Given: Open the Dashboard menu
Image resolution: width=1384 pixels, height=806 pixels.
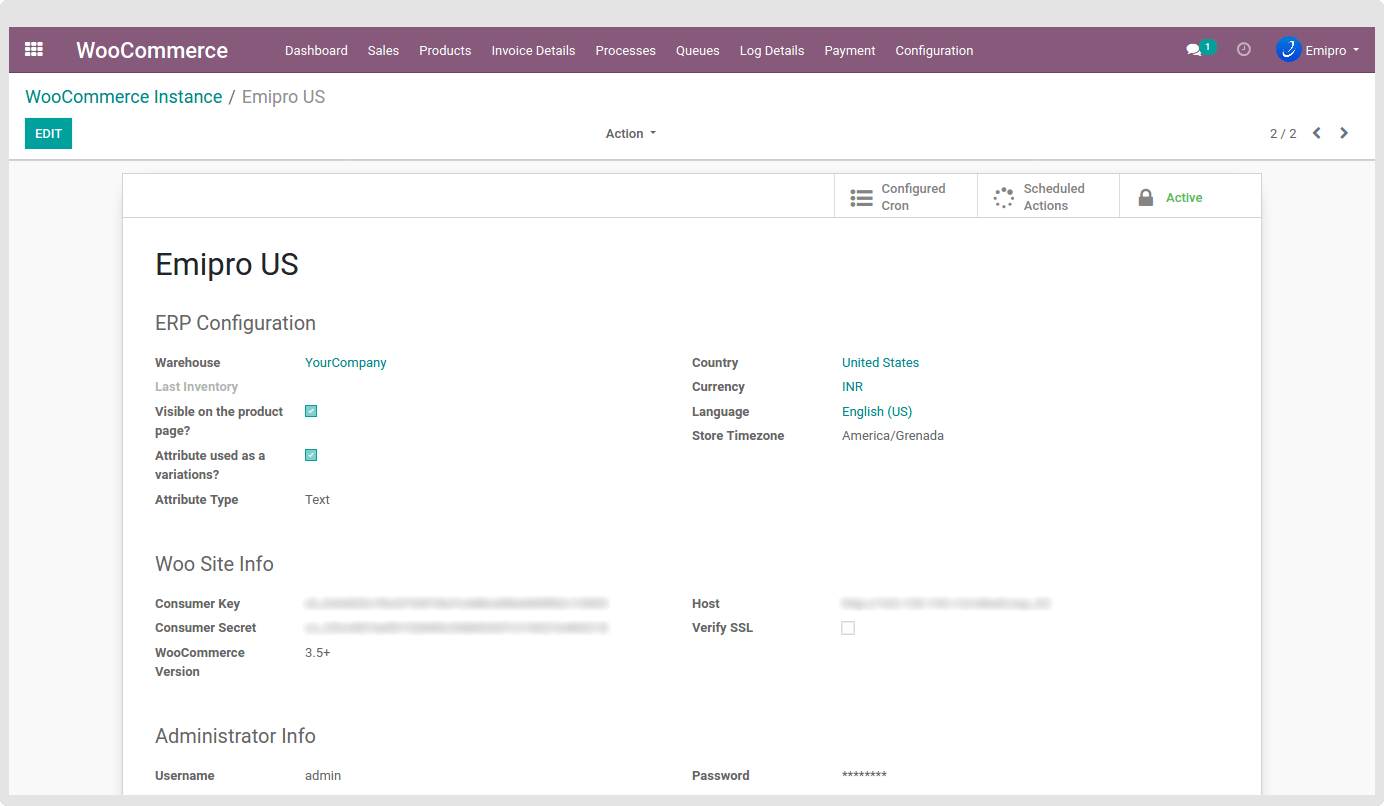Looking at the screenshot, I should click(x=316, y=50).
